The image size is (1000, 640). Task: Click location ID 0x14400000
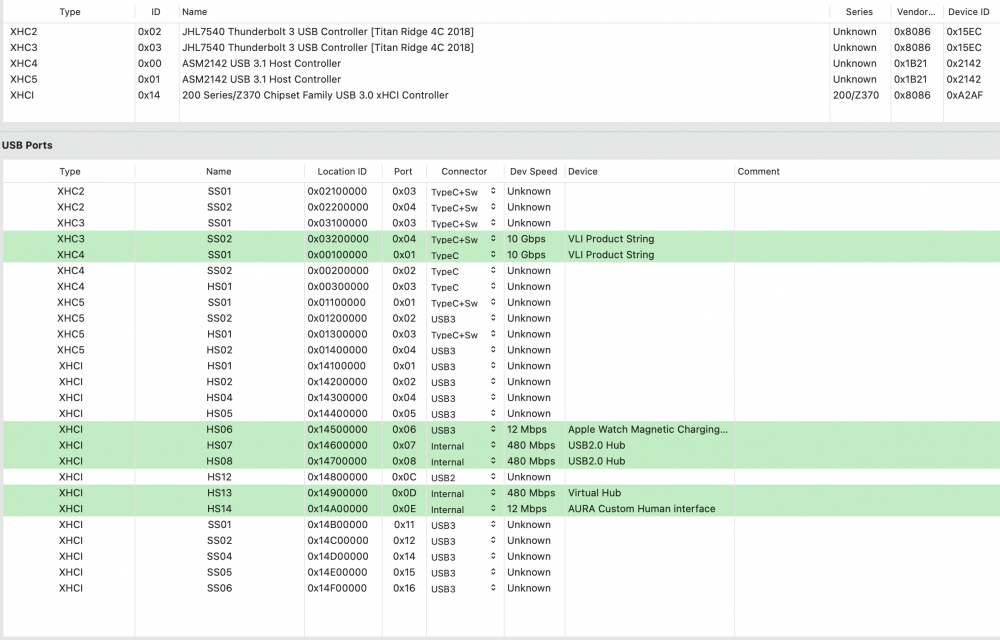click(337, 414)
